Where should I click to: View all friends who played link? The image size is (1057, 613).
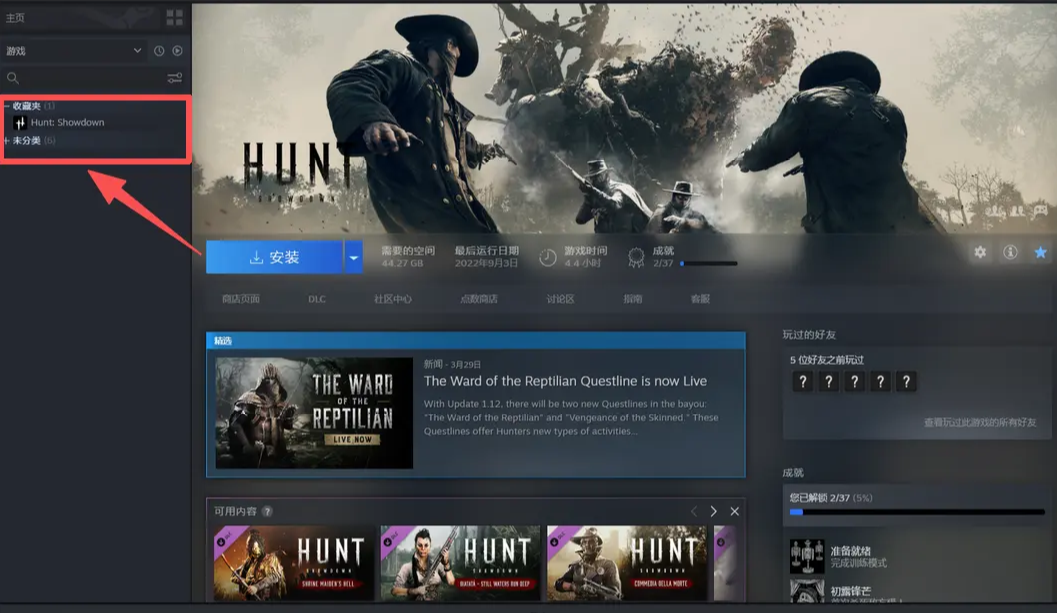pyautogui.click(x=979, y=423)
